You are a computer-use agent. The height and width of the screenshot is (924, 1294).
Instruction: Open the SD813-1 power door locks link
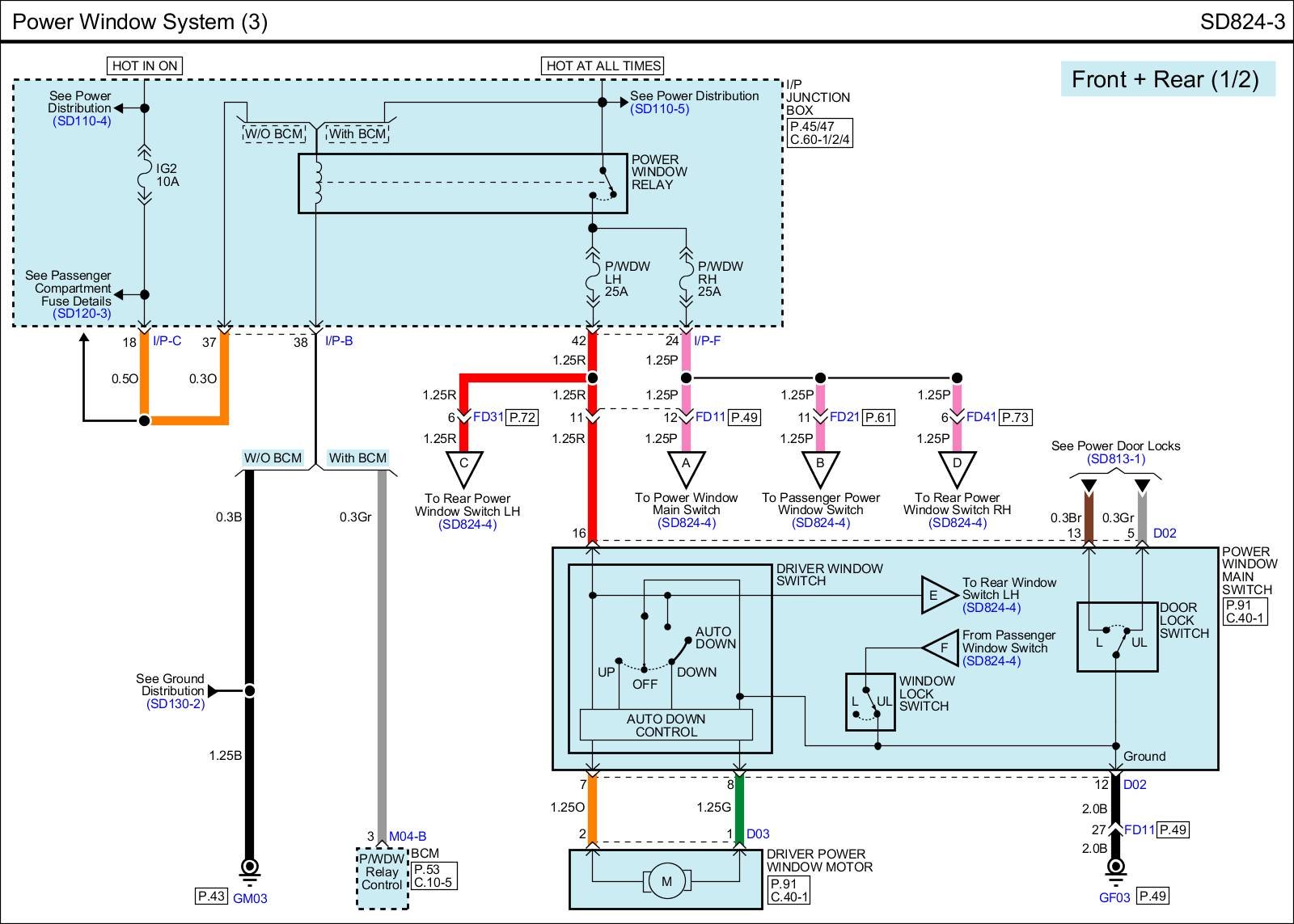point(1116,459)
